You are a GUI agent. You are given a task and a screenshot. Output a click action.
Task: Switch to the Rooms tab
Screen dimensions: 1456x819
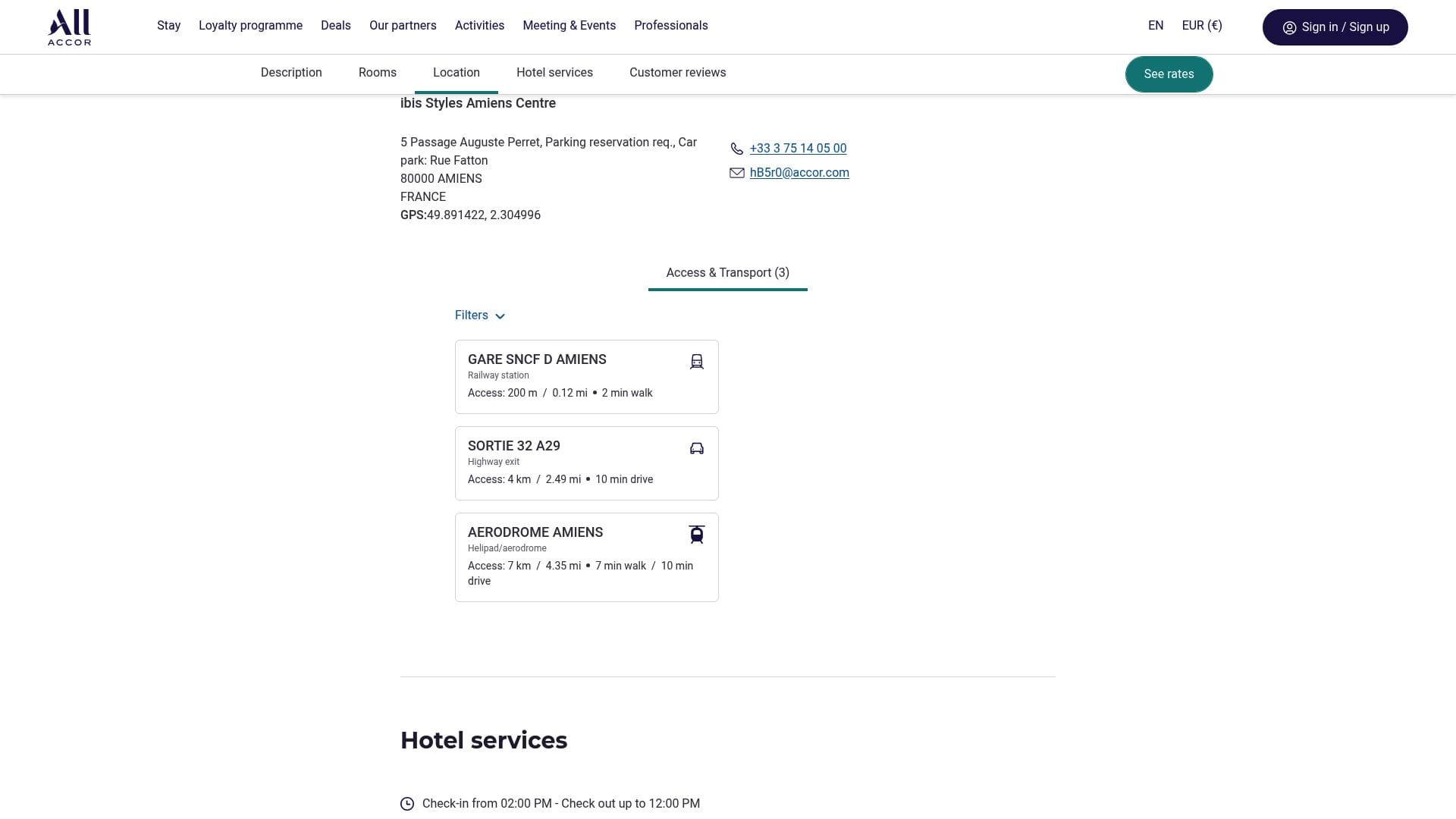[378, 73]
